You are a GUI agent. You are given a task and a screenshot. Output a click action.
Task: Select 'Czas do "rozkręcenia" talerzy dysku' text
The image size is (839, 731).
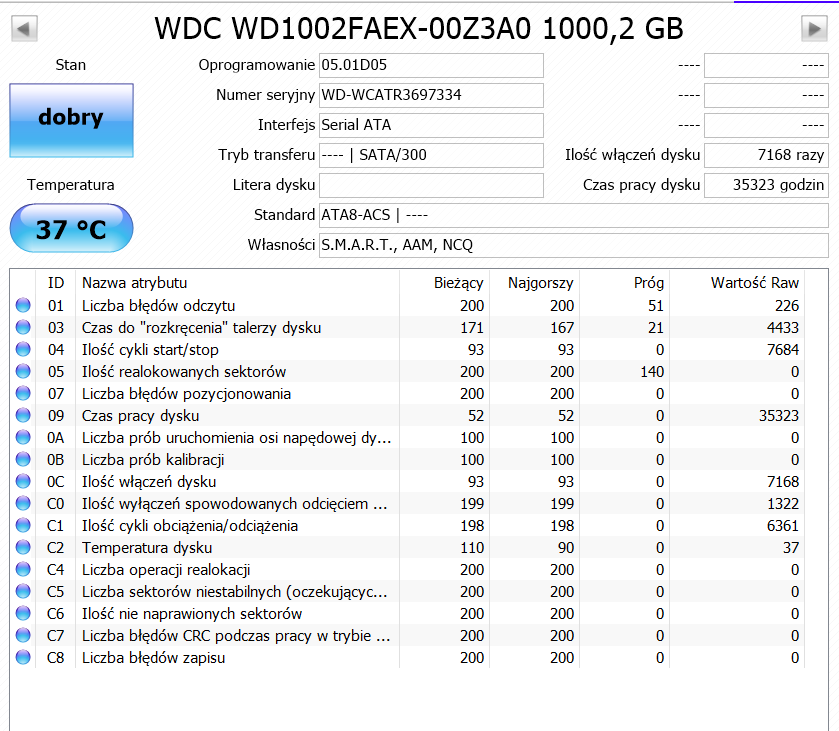201,328
